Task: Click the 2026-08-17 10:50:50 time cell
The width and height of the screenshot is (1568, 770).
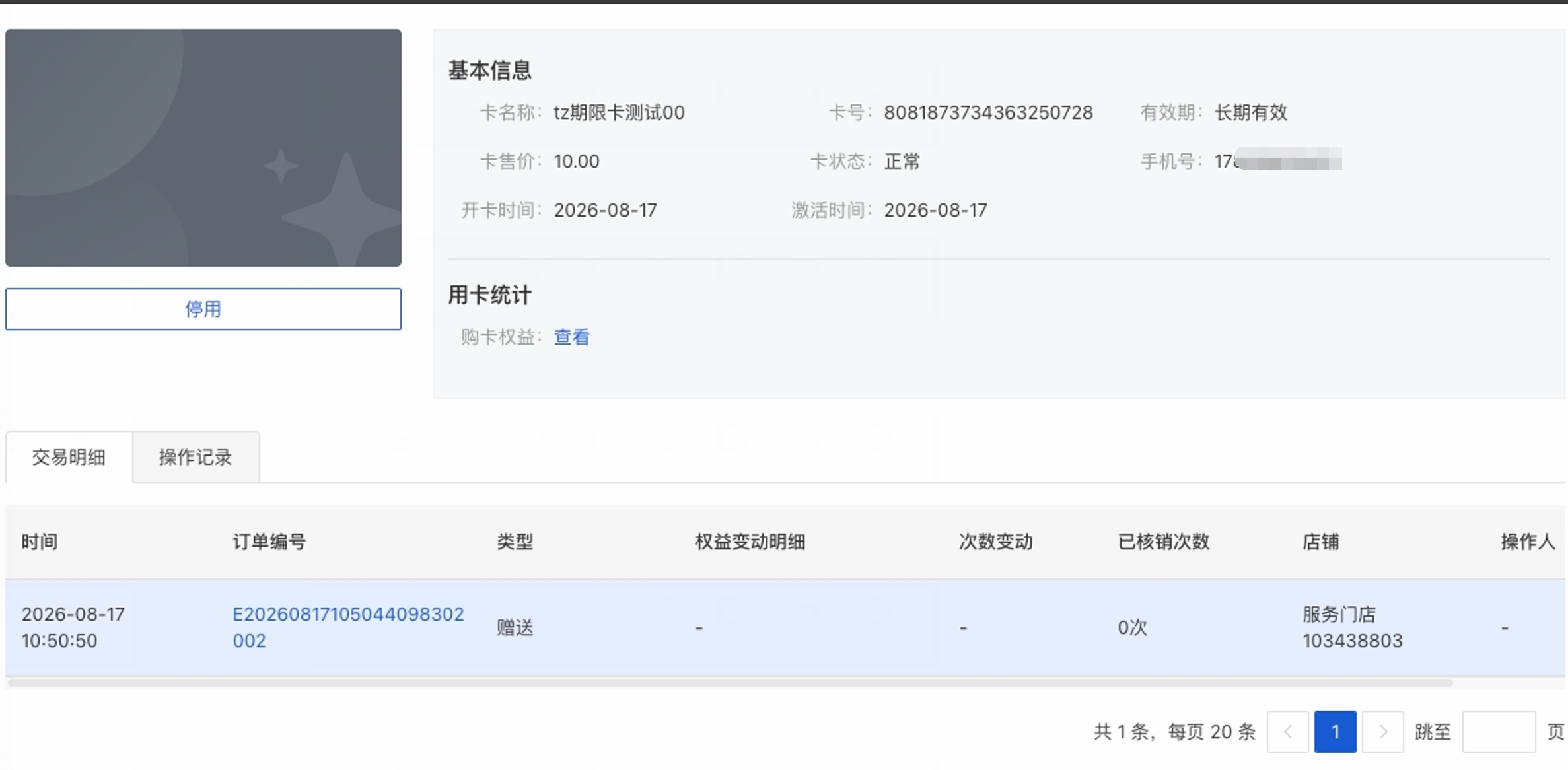Action: 73,627
